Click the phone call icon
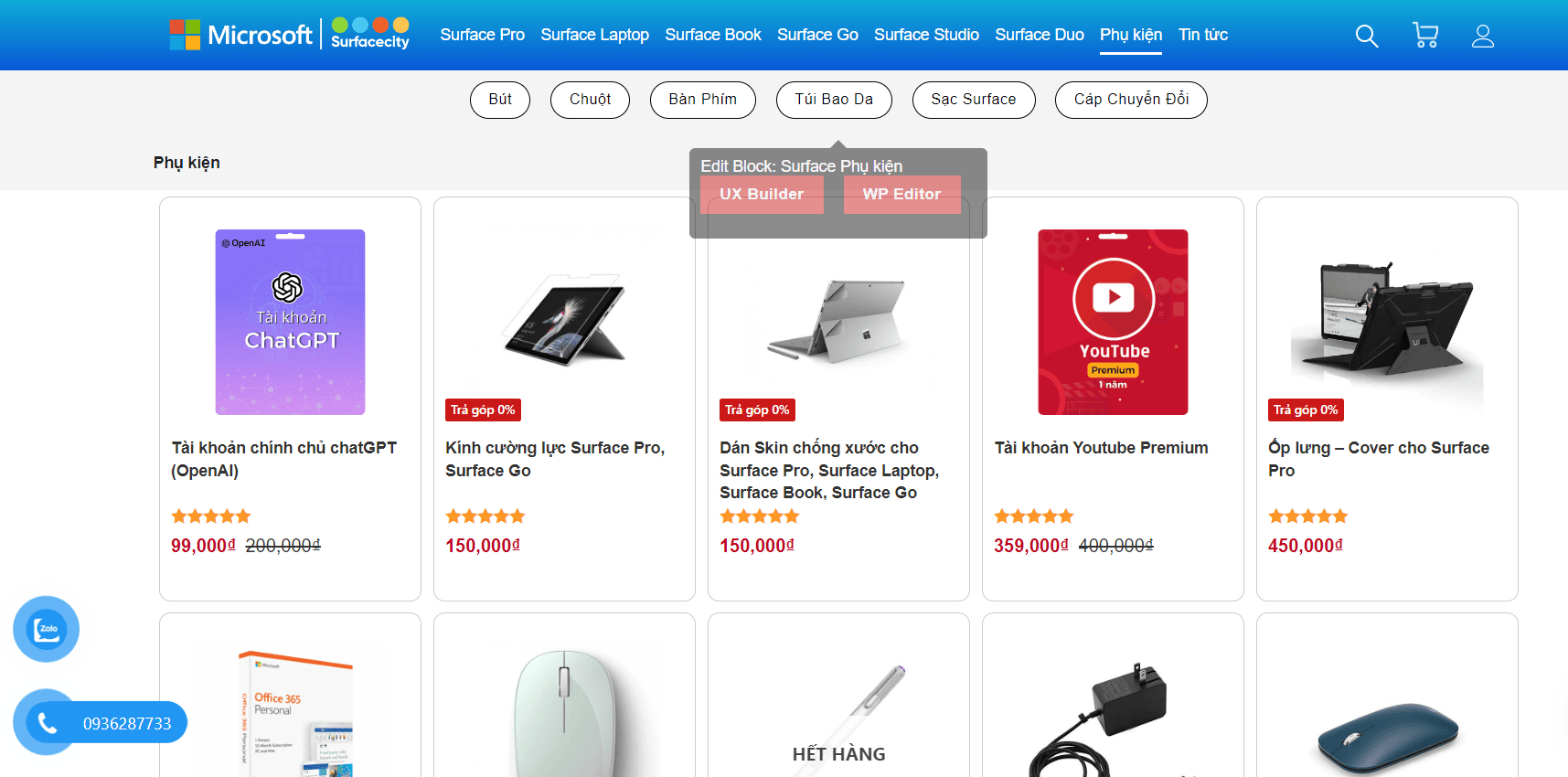Viewport: 1568px width, 777px height. point(48,723)
